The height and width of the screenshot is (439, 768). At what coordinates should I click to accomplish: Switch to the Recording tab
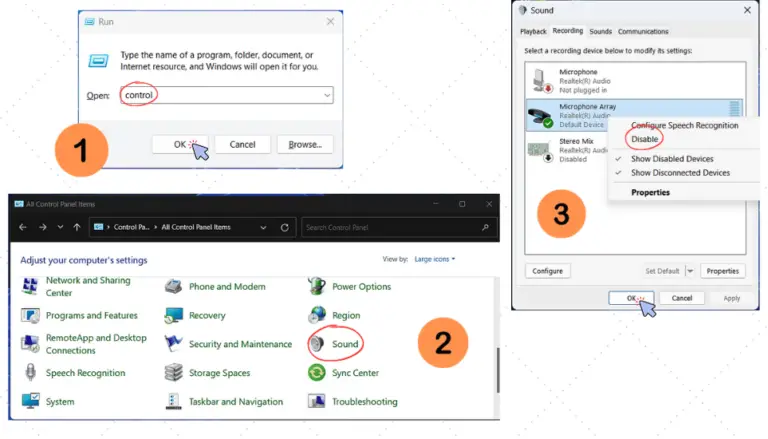point(568,30)
